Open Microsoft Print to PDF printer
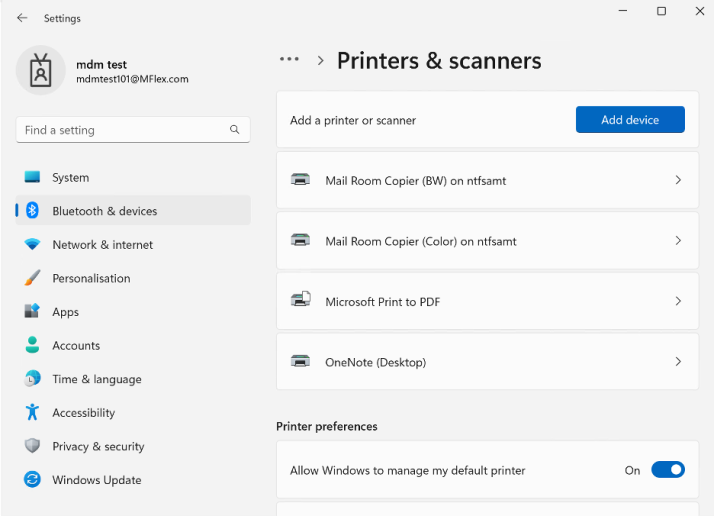The width and height of the screenshot is (714, 516). [x=487, y=301]
